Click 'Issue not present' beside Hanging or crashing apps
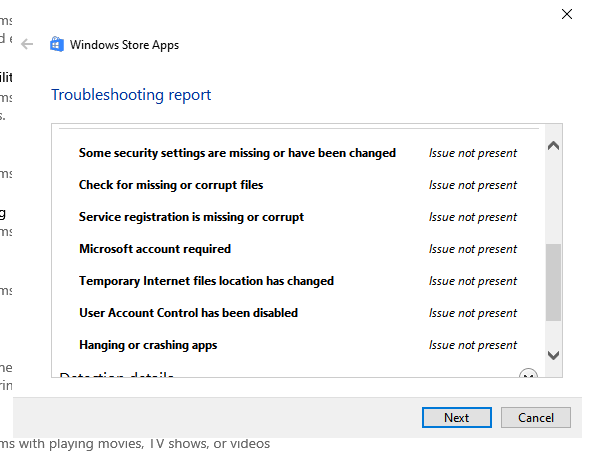 click(x=473, y=345)
